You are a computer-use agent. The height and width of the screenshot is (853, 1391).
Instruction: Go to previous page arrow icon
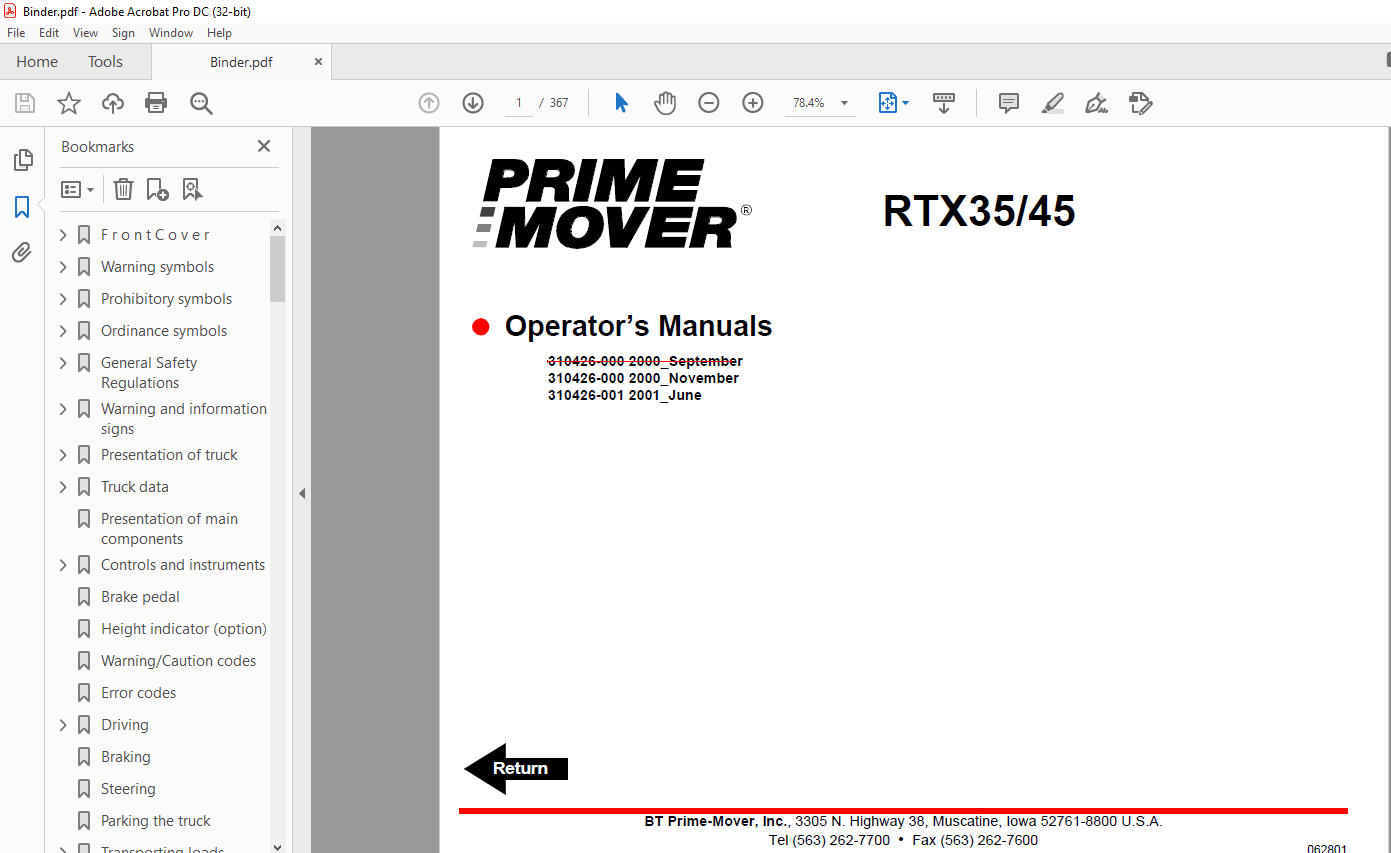pos(429,103)
